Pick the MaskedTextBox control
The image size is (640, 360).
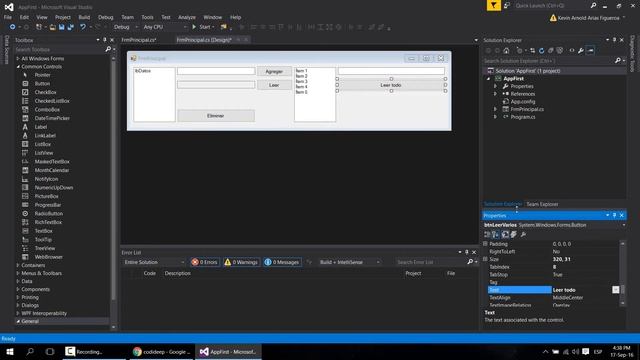[52, 162]
